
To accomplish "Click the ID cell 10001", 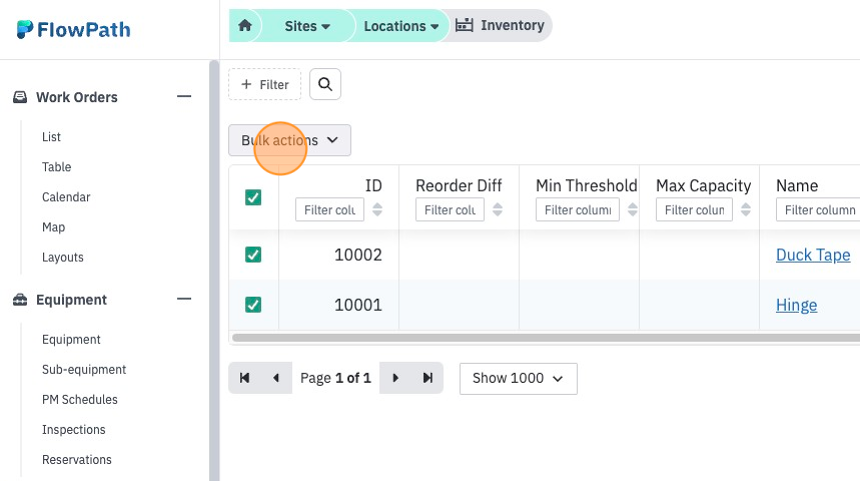I will (358, 304).
